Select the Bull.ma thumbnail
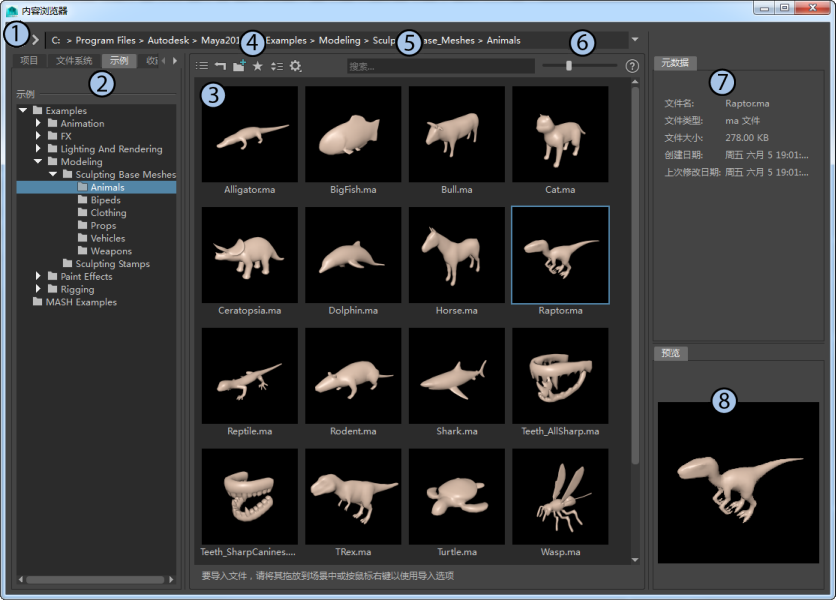Screen dimensions: 836x600 point(456,134)
